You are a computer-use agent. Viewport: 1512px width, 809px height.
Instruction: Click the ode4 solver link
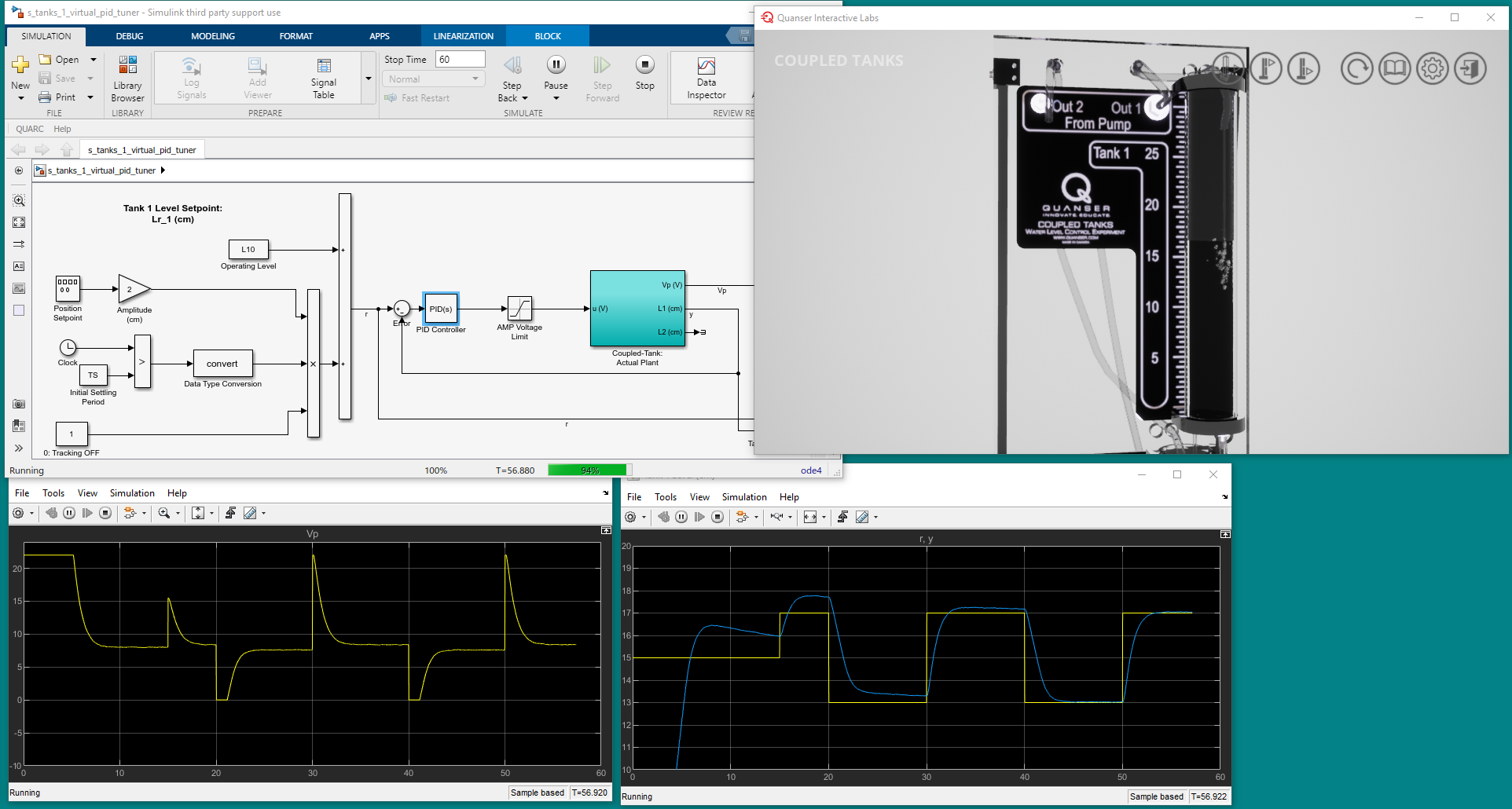[811, 470]
